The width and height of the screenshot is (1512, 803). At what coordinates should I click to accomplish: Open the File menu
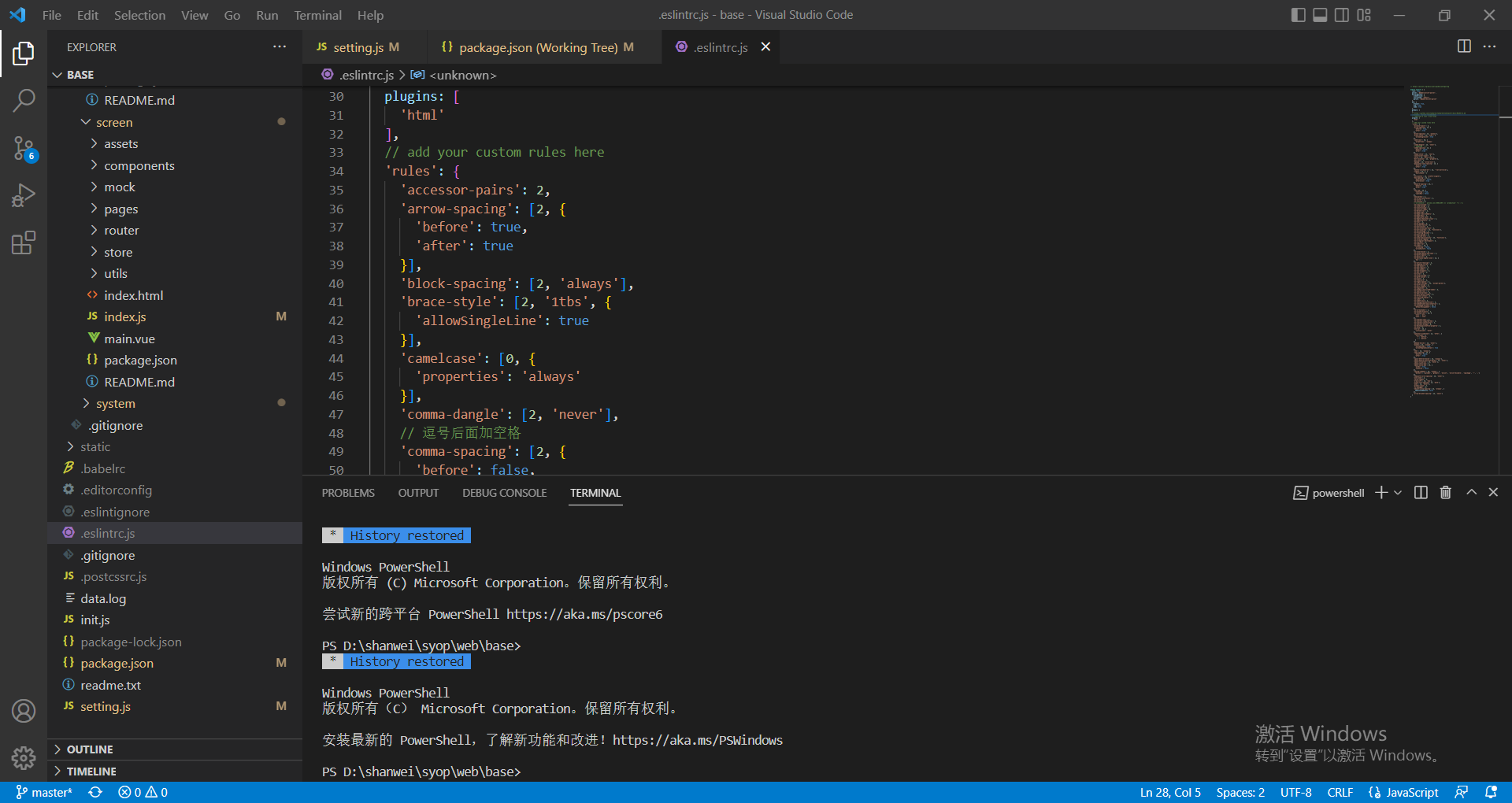52,15
